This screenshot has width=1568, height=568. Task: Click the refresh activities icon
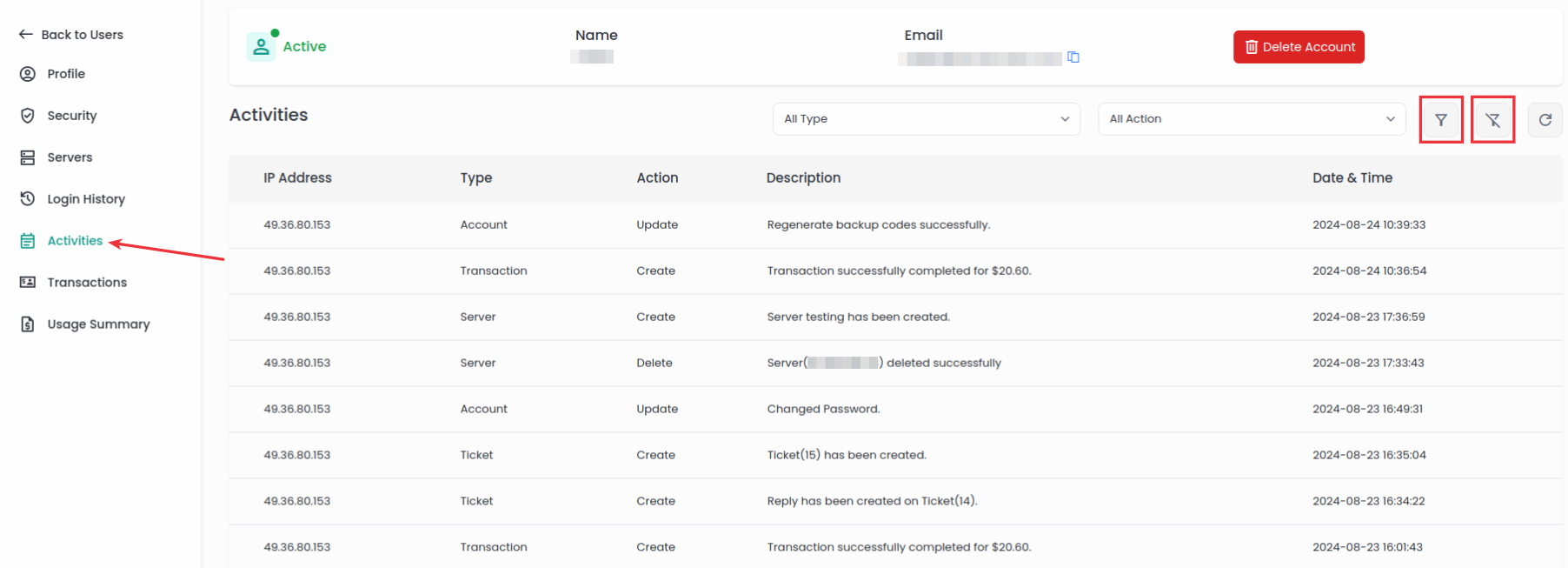click(1545, 120)
